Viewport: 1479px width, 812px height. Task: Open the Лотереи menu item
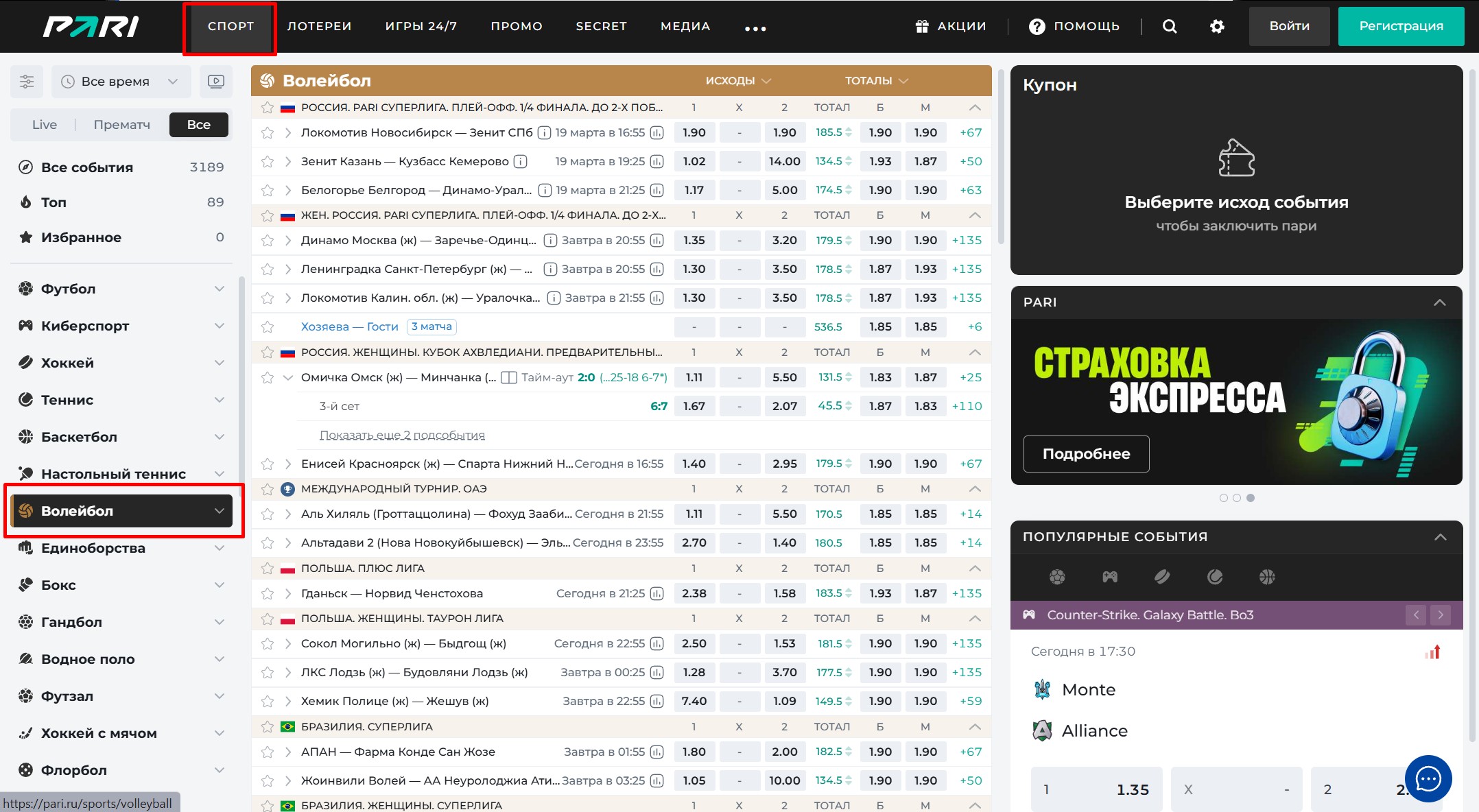(319, 26)
